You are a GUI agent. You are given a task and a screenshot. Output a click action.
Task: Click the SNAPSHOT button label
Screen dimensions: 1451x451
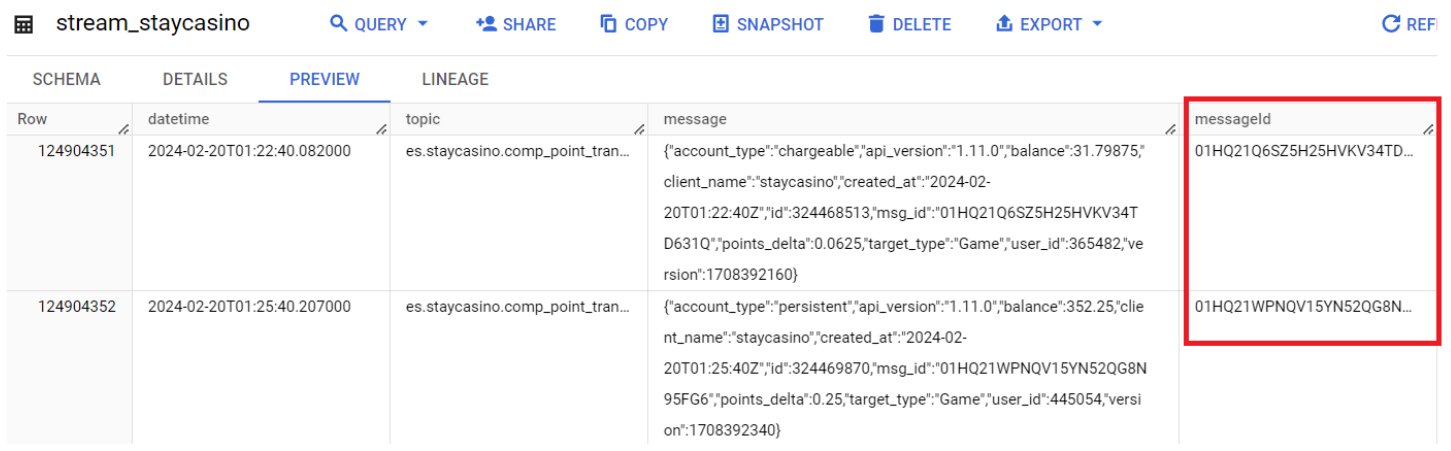[x=780, y=25]
